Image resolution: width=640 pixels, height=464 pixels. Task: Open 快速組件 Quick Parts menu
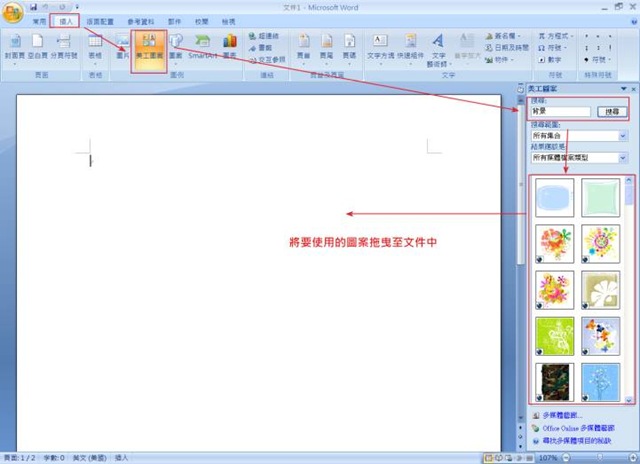click(x=410, y=49)
